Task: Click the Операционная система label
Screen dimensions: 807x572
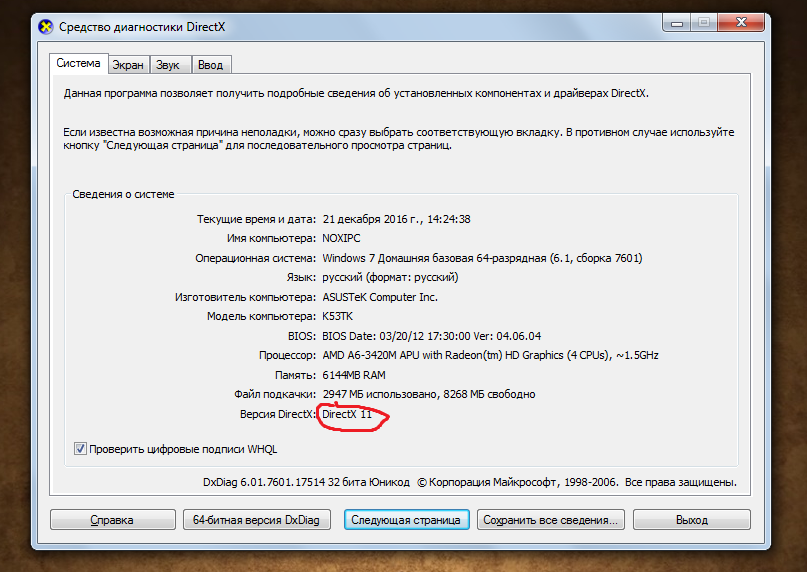Action: click(255, 258)
